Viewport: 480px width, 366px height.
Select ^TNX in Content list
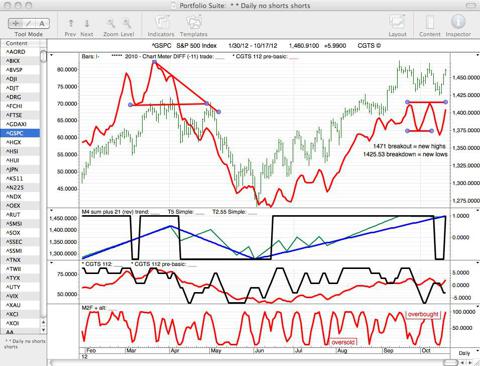coord(20,260)
